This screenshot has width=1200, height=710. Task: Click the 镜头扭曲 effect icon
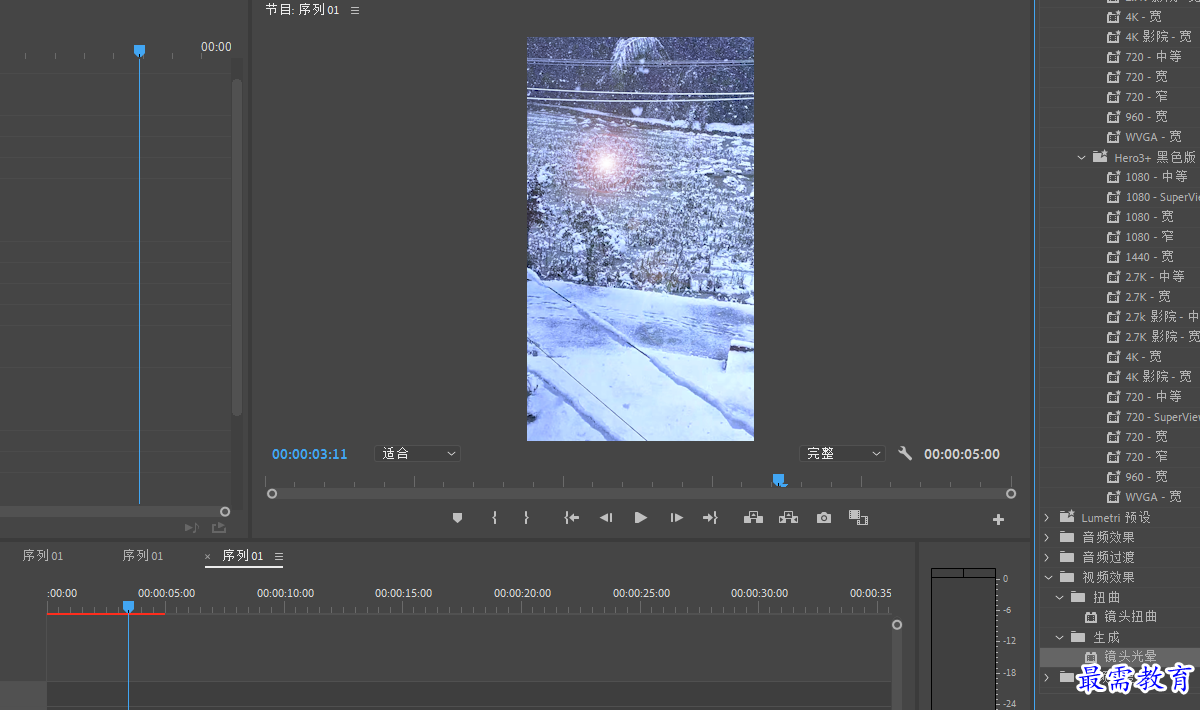1091,617
